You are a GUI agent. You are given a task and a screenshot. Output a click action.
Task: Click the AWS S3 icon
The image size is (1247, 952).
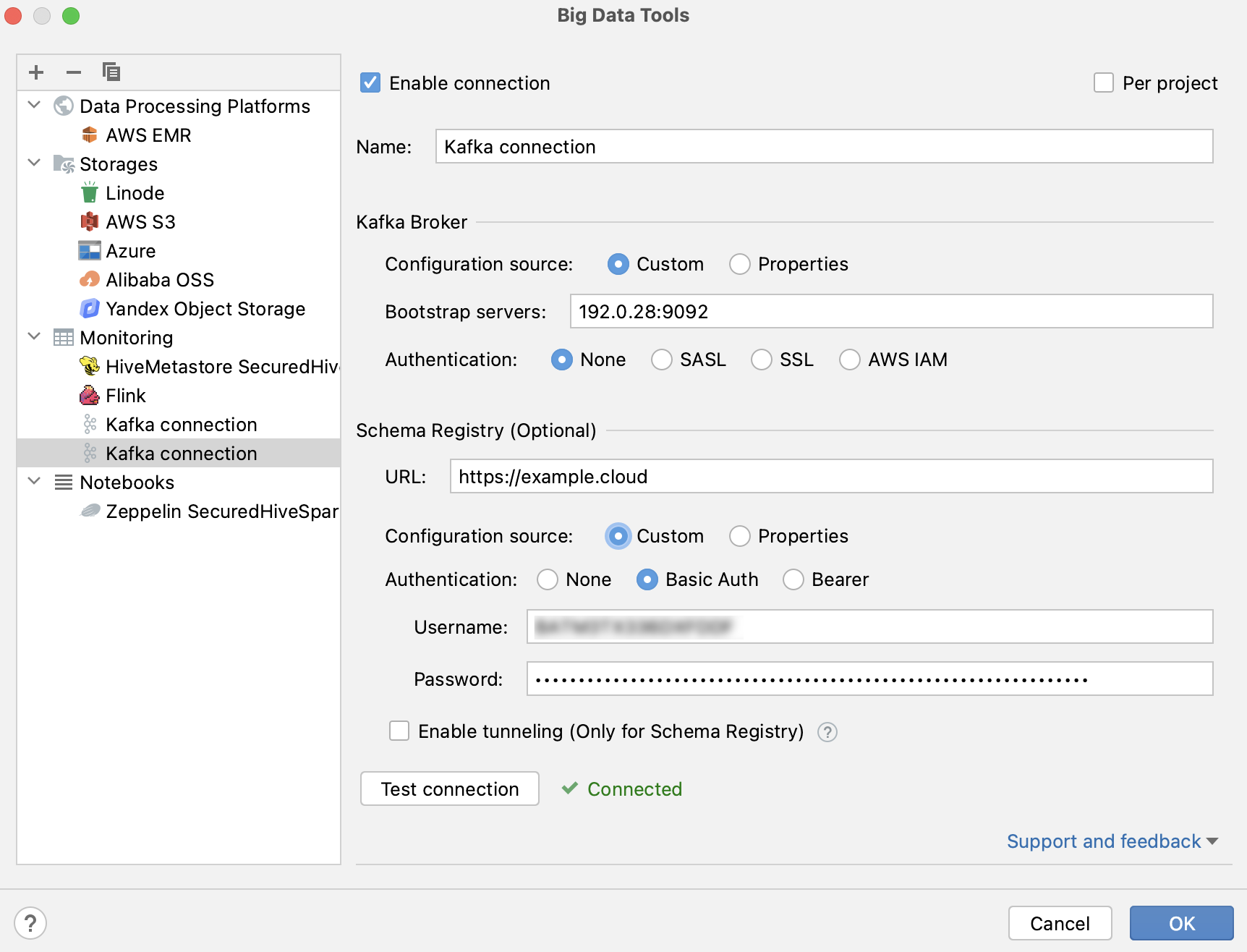click(90, 222)
